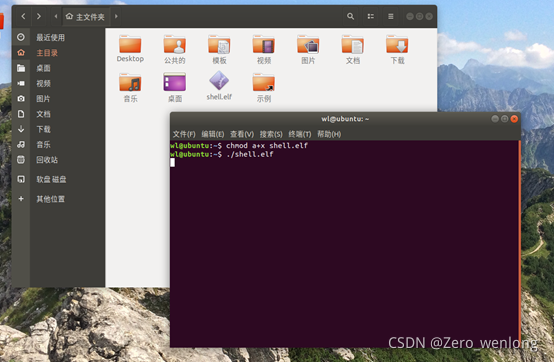Open the terminal 查看(V) menu
This screenshot has width=554, height=362.
tap(242, 134)
